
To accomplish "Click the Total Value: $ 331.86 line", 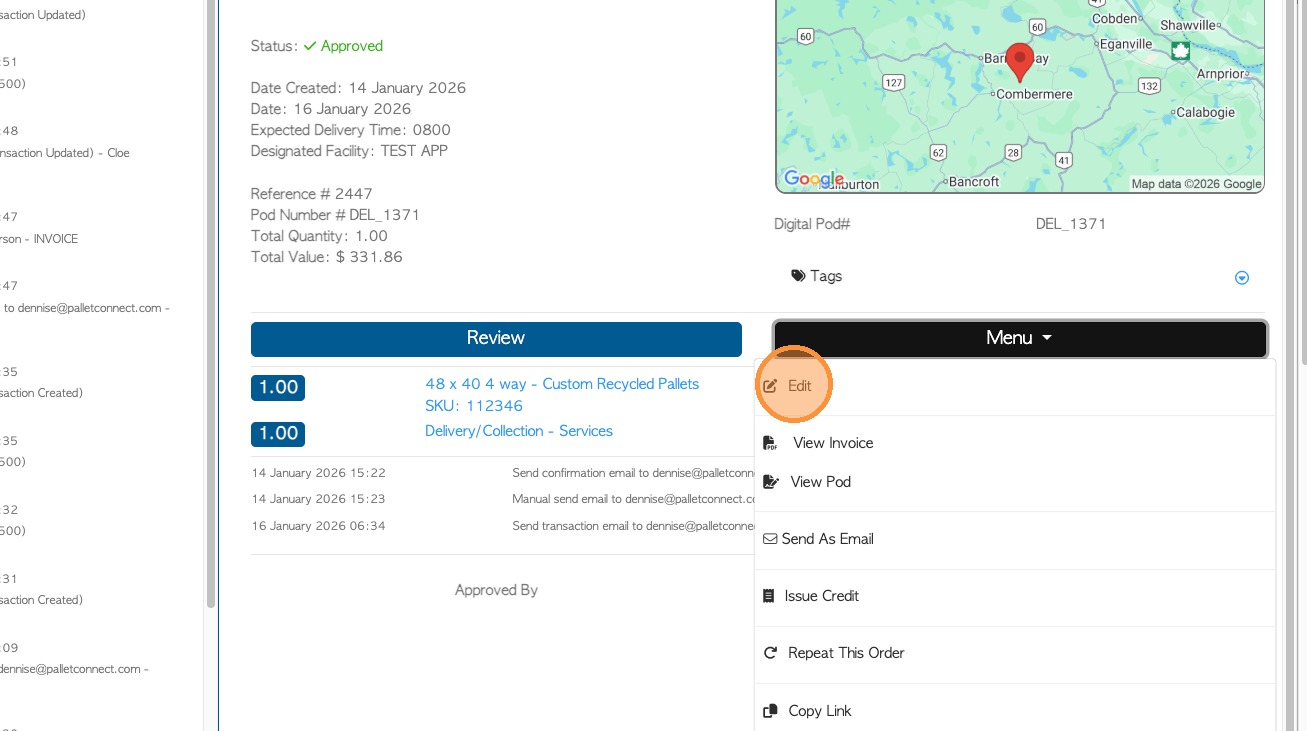I will click(326, 257).
